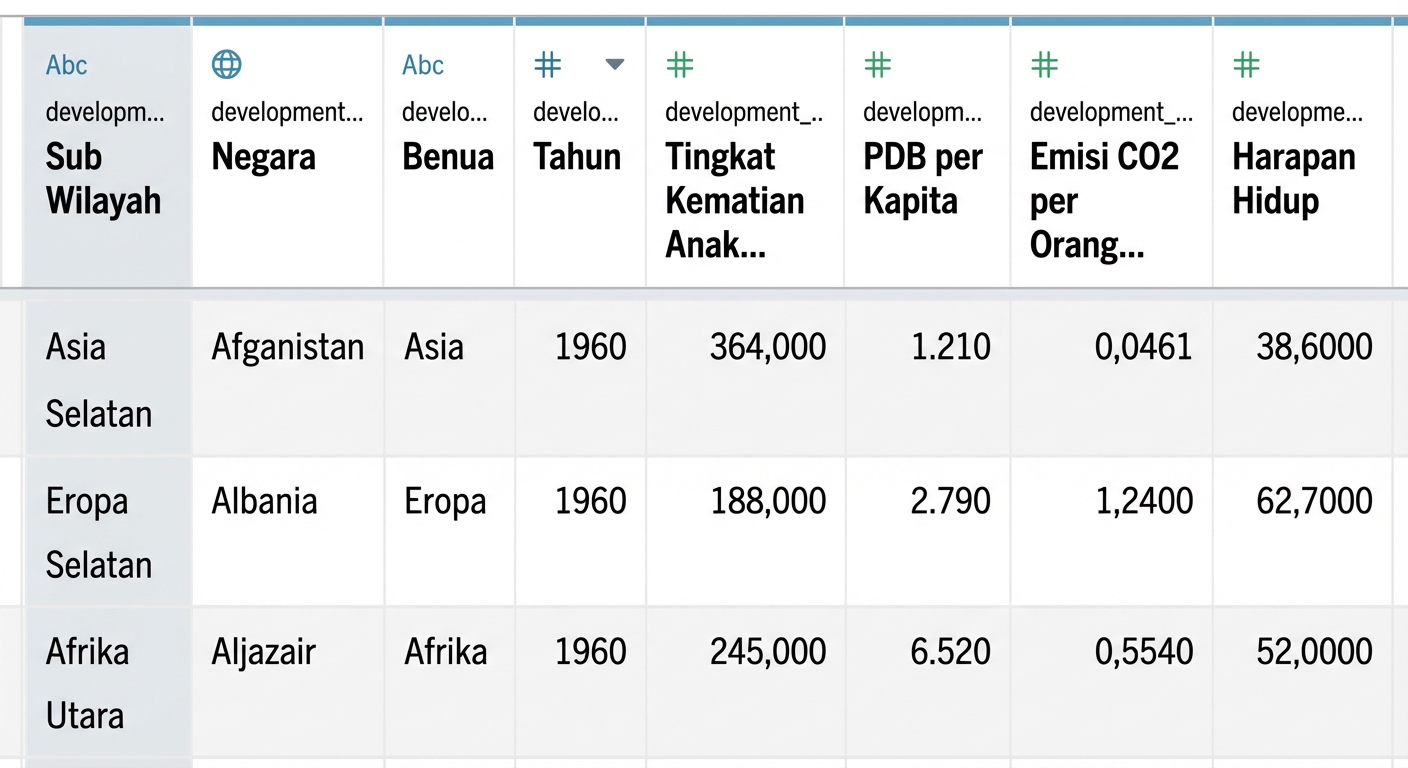Click the number type icon above Harapan Hidup
1408x768 pixels.
(1247, 66)
